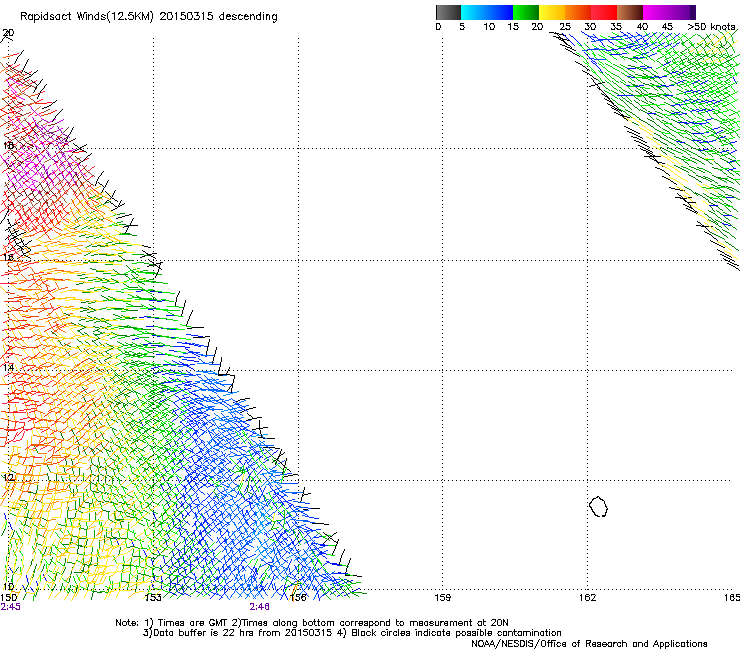Select the red 30-35 knots legend swatch
Viewport: 740px width, 650px height.
(x=604, y=12)
